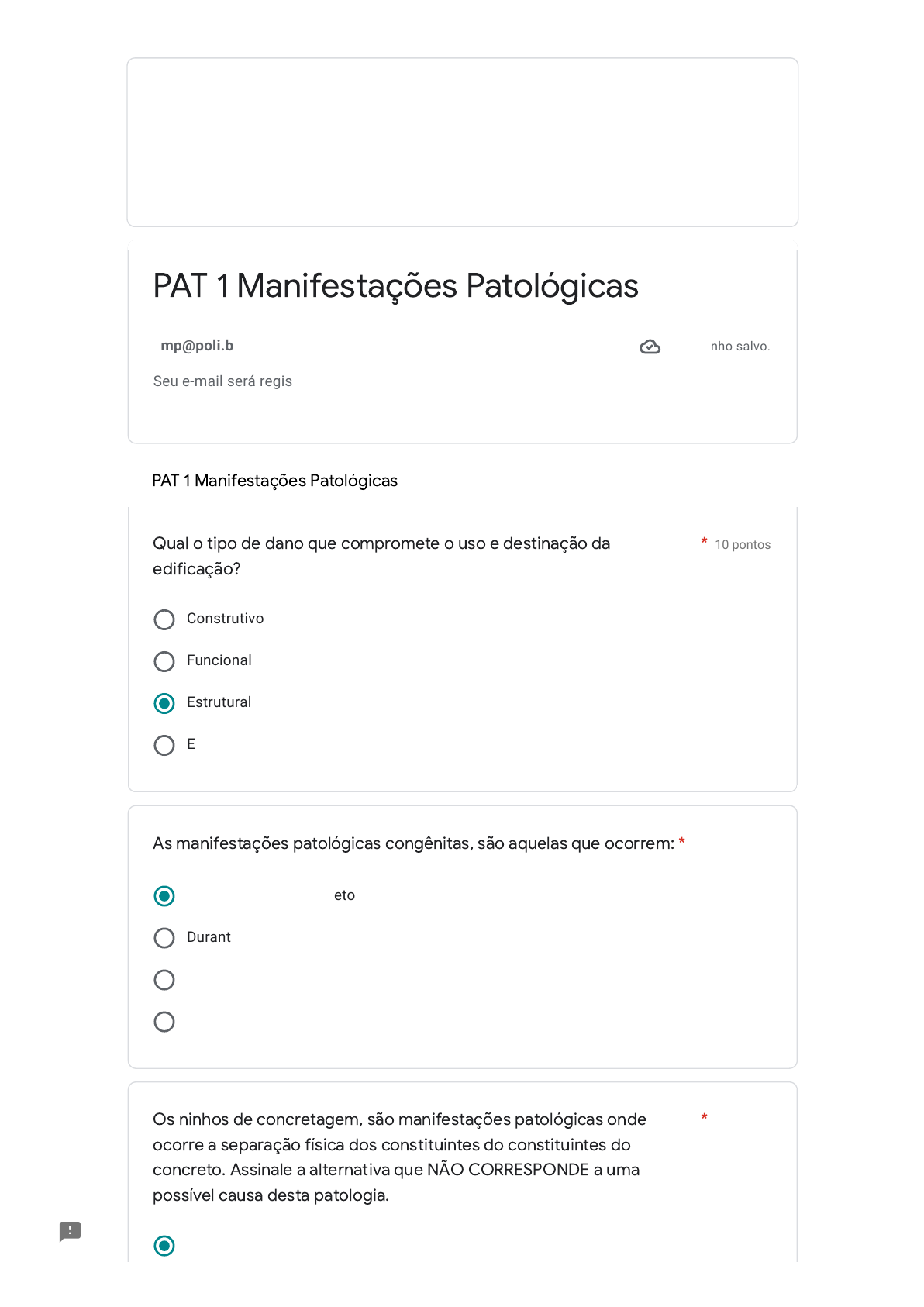This screenshot has height=1307, width=924.
Task: Select the radio option starting with Durant
Action: coord(164,938)
